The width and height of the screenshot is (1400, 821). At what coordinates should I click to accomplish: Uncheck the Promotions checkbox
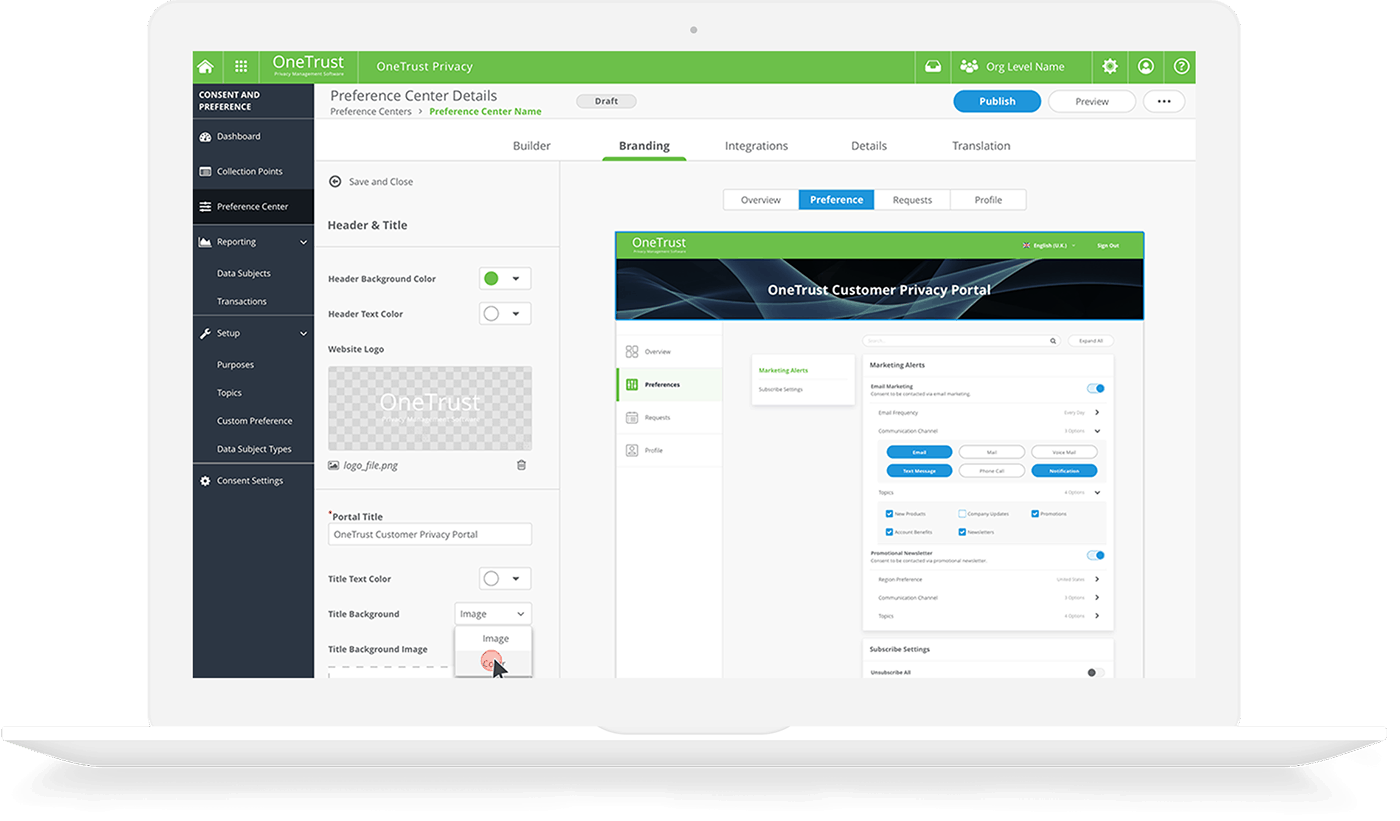point(1035,514)
